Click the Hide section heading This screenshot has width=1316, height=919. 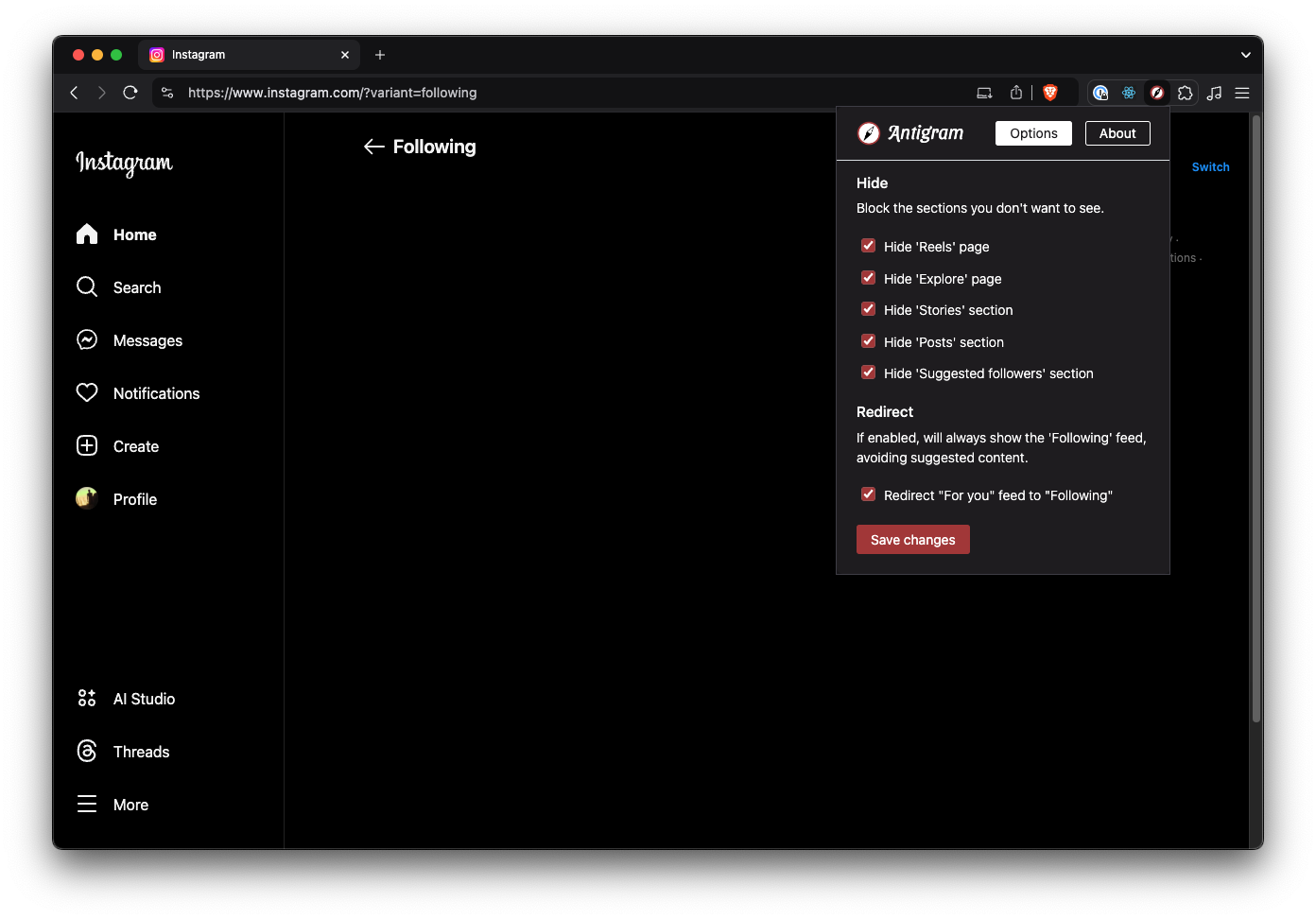[872, 183]
